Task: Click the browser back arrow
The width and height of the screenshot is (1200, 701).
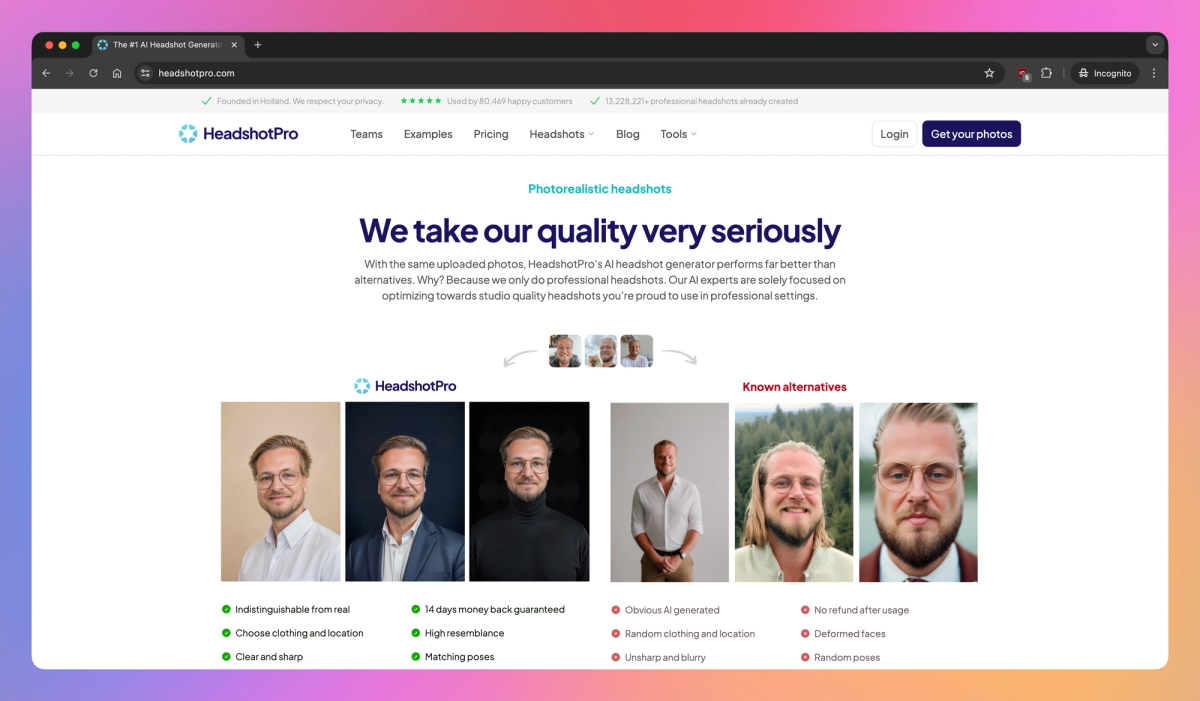Action: 46,73
